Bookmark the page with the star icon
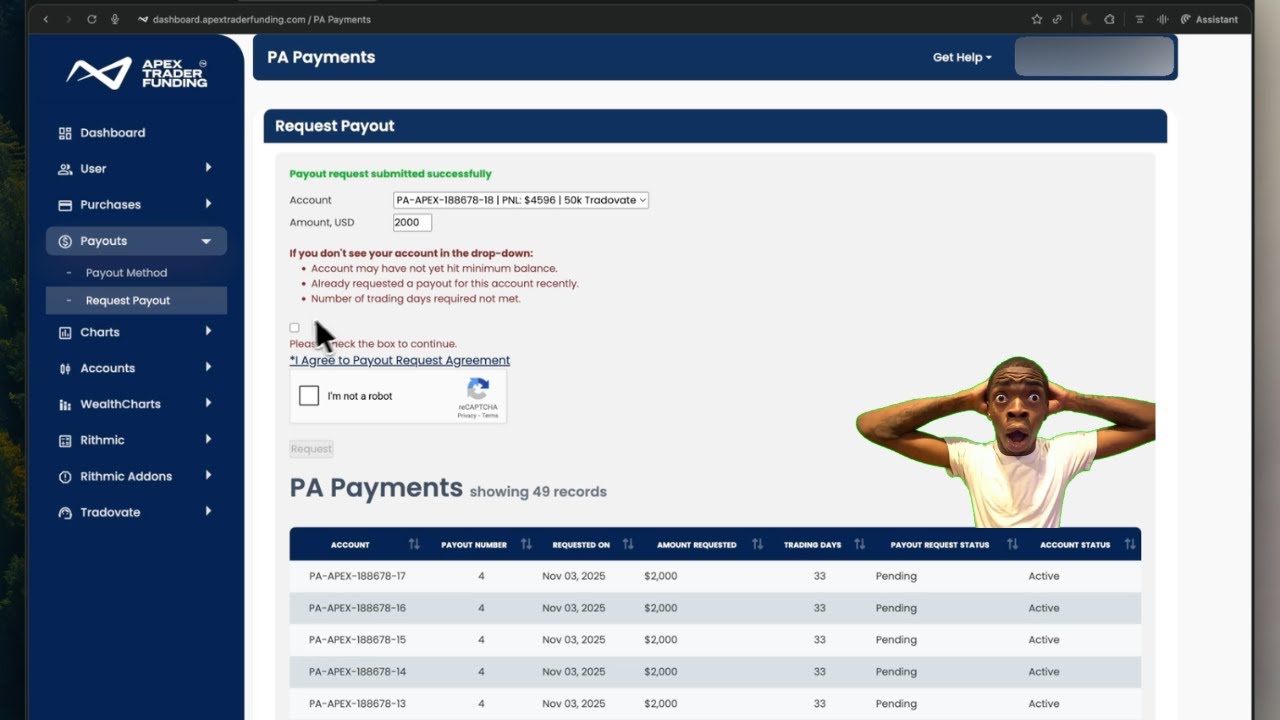 click(x=1036, y=19)
